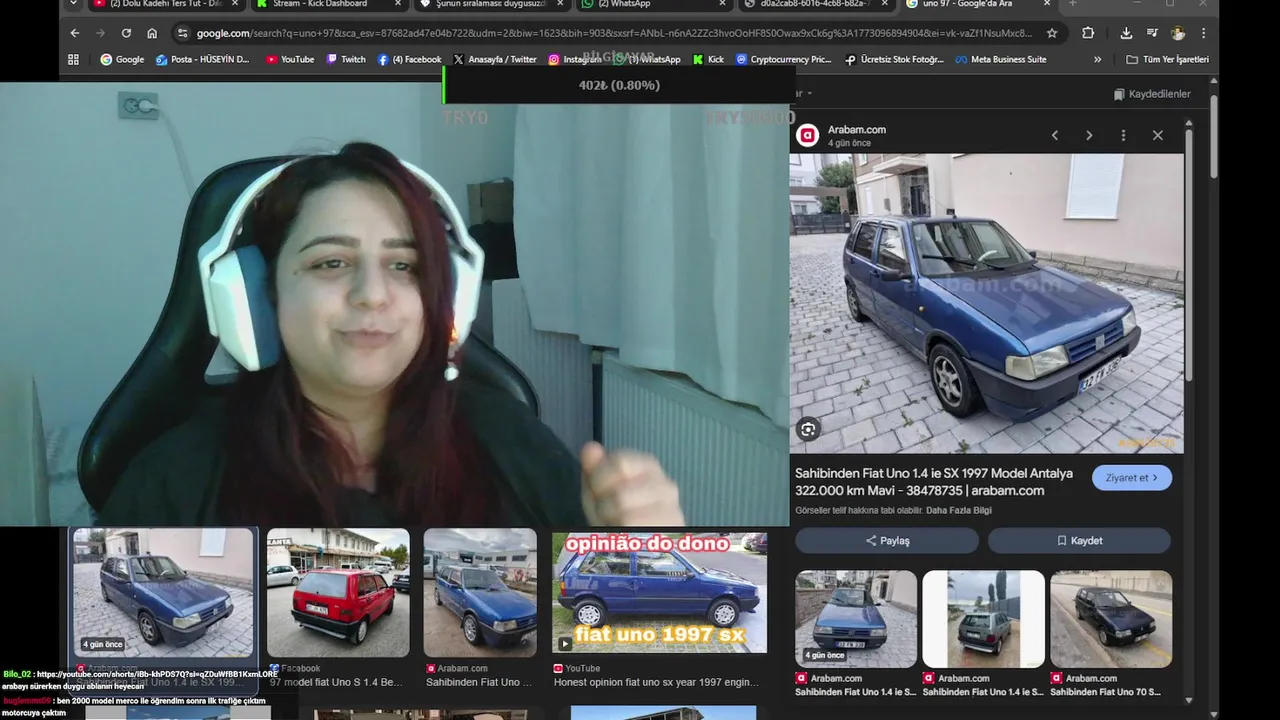This screenshot has height=720, width=1280.
Task: Expand hidden bookmarks with the chevron
Action: [x=1097, y=60]
